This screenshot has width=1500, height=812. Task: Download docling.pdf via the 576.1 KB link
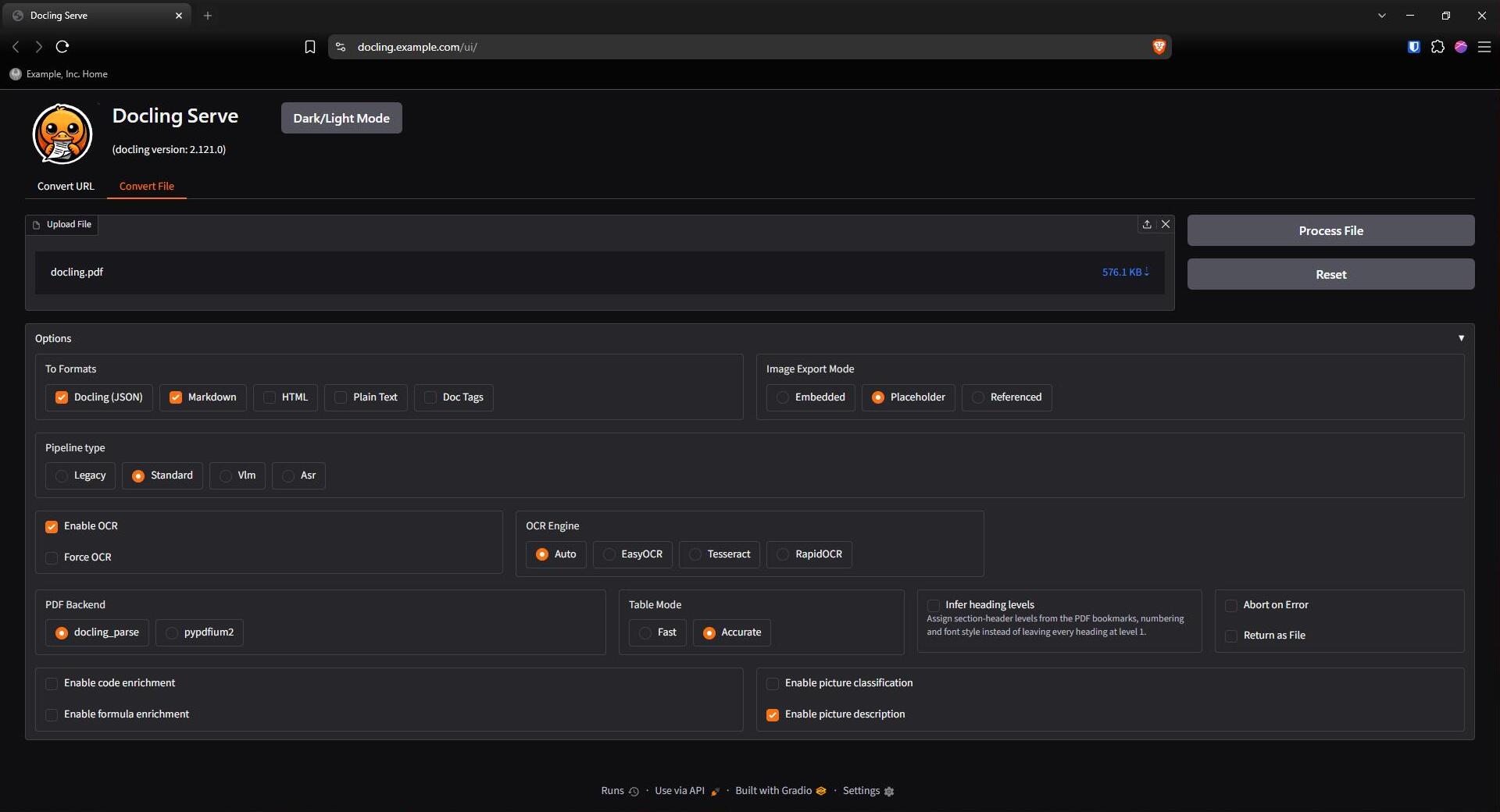tap(1125, 272)
